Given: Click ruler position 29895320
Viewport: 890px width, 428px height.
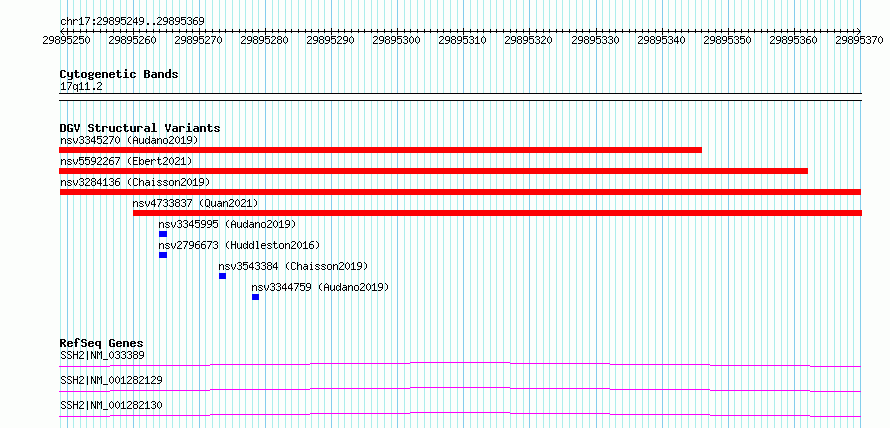Looking at the screenshot, I should (x=529, y=40).
